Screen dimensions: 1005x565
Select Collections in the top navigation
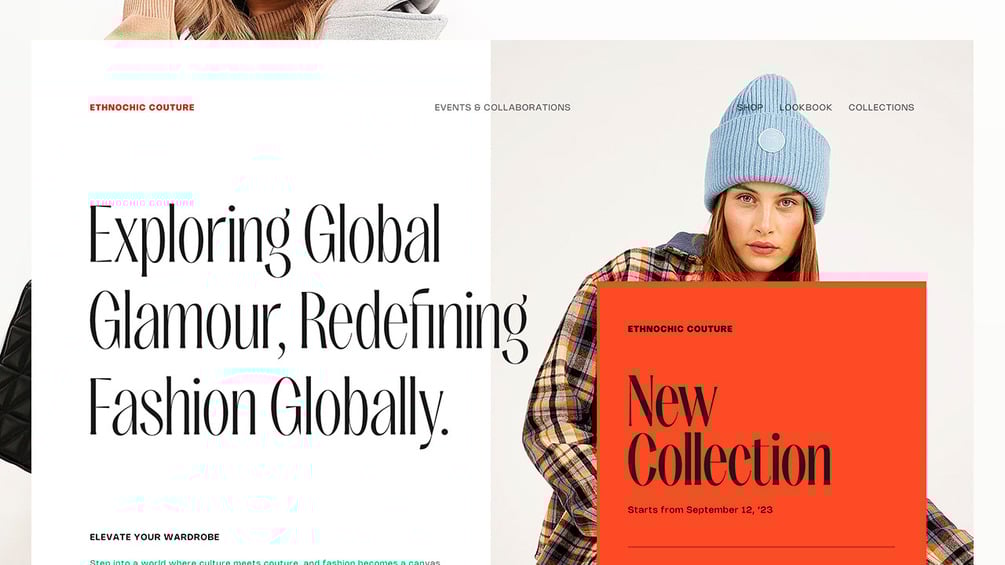pyautogui.click(x=881, y=108)
